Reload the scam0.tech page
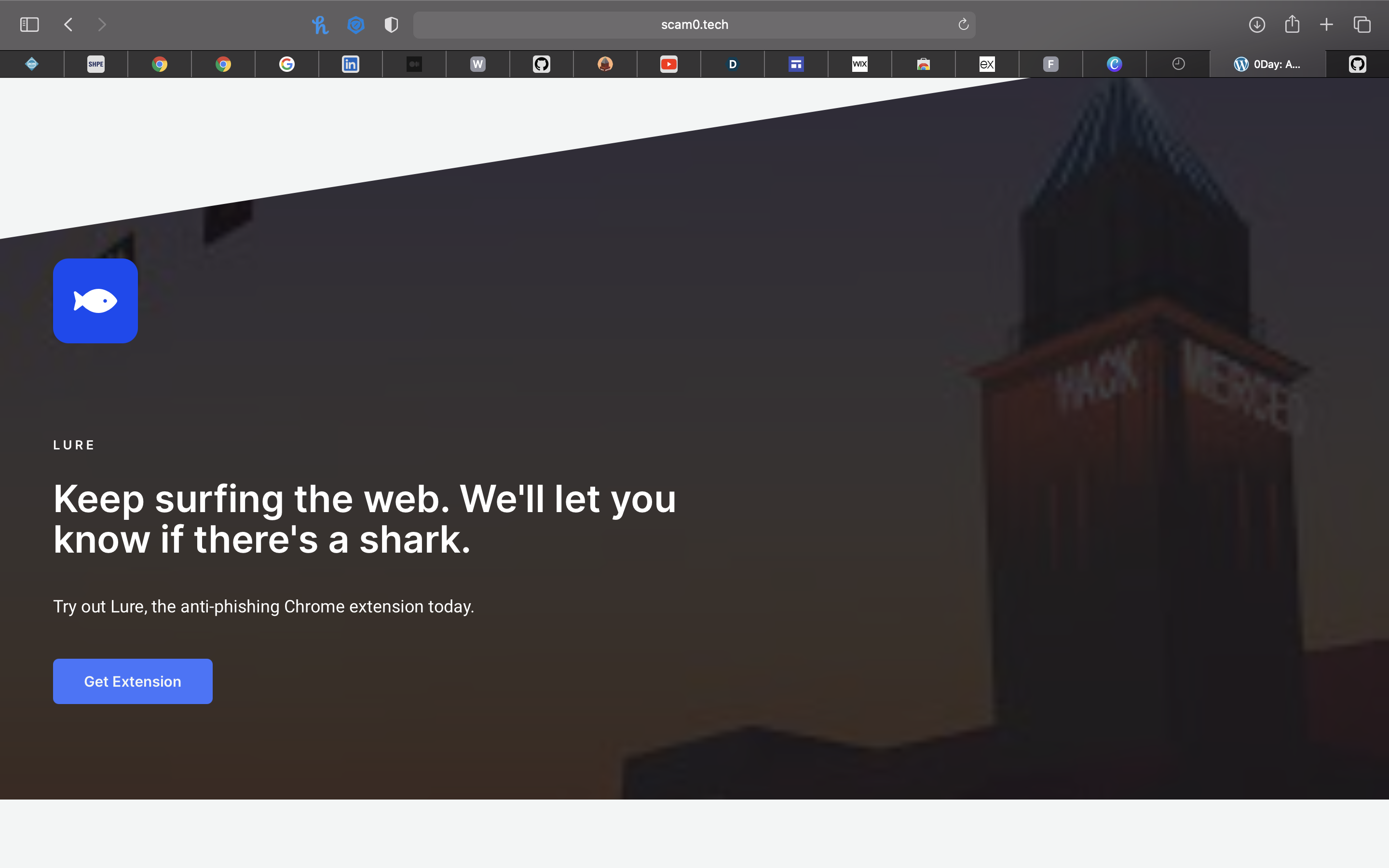1389x868 pixels. (963, 25)
